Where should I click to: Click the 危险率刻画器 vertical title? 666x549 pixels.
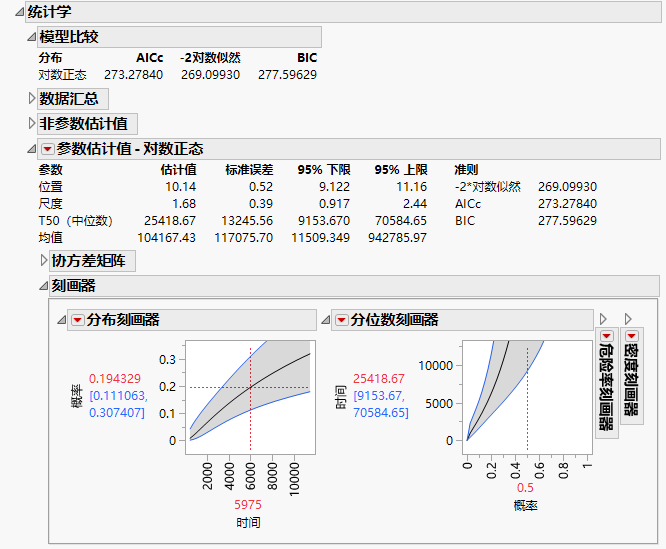click(x=607, y=386)
